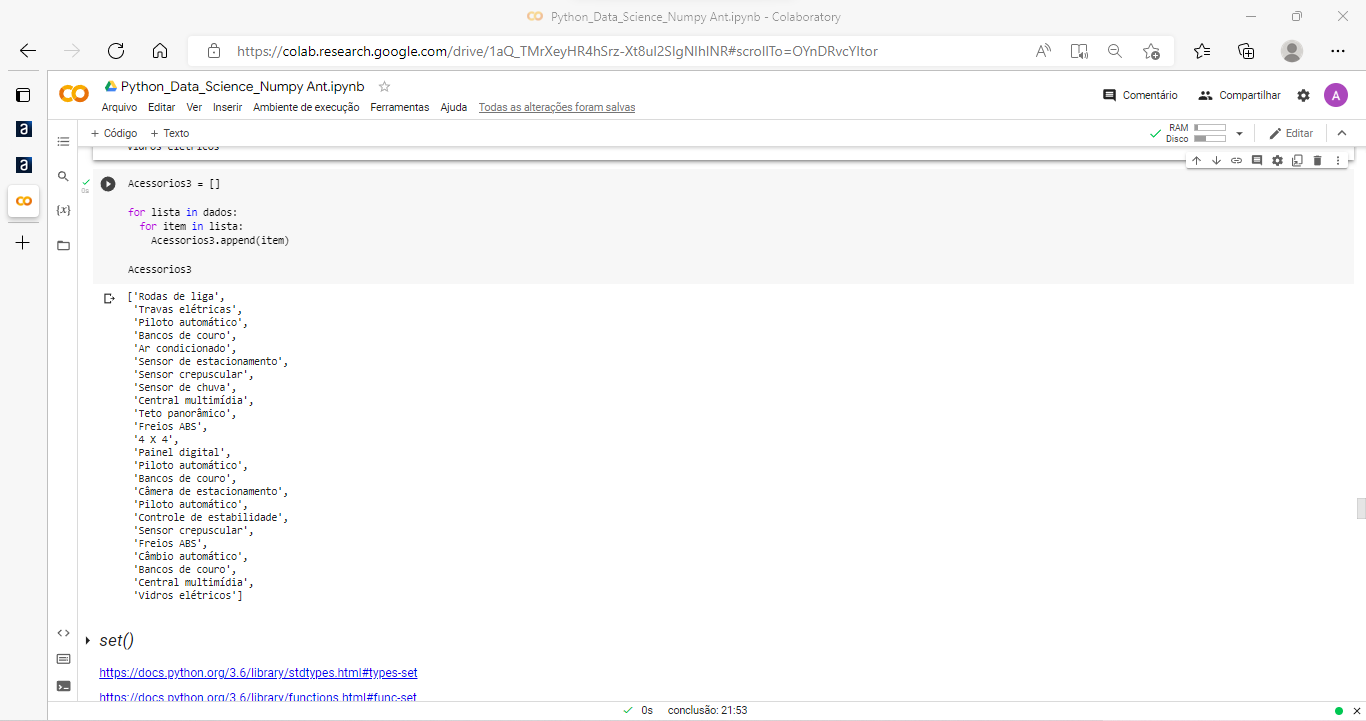Add a new vertical tab
Image resolution: width=1366 pixels, height=721 pixels.
[23, 242]
